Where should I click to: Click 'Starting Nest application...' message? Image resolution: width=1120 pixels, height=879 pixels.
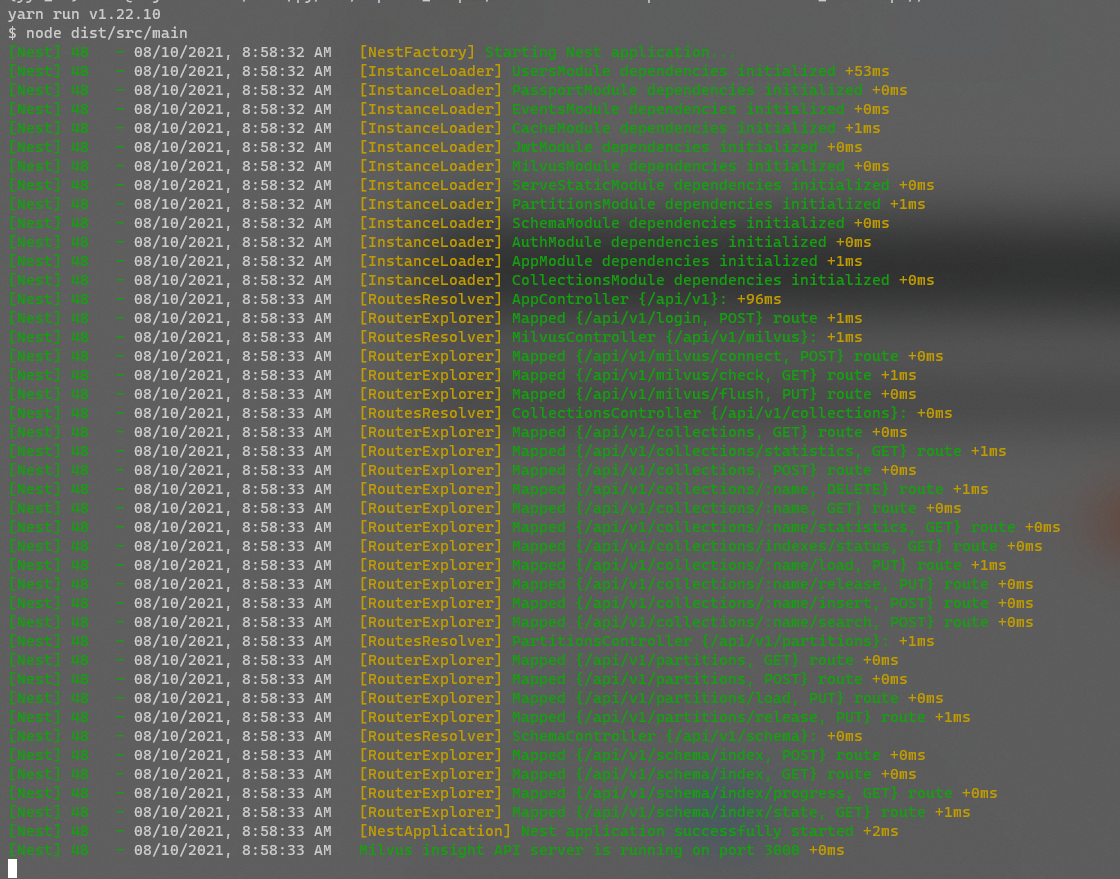[610, 52]
